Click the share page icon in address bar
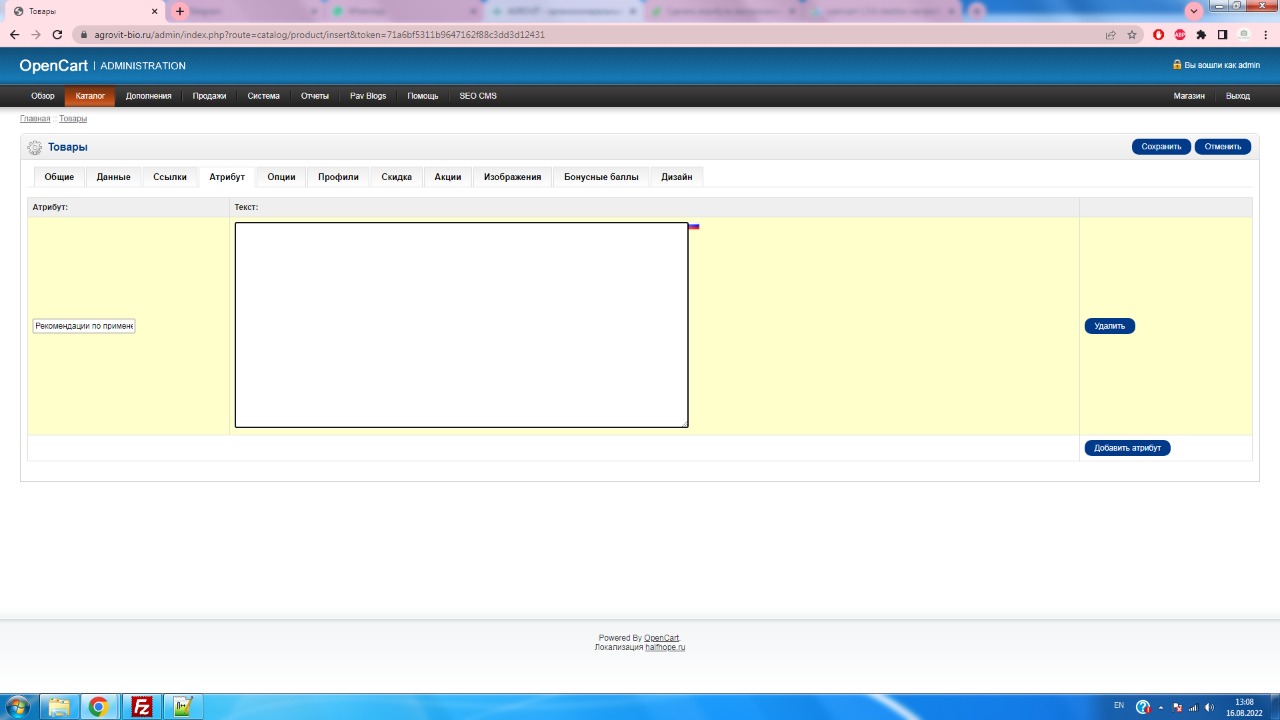This screenshot has height=720, width=1280. [x=1110, y=34]
